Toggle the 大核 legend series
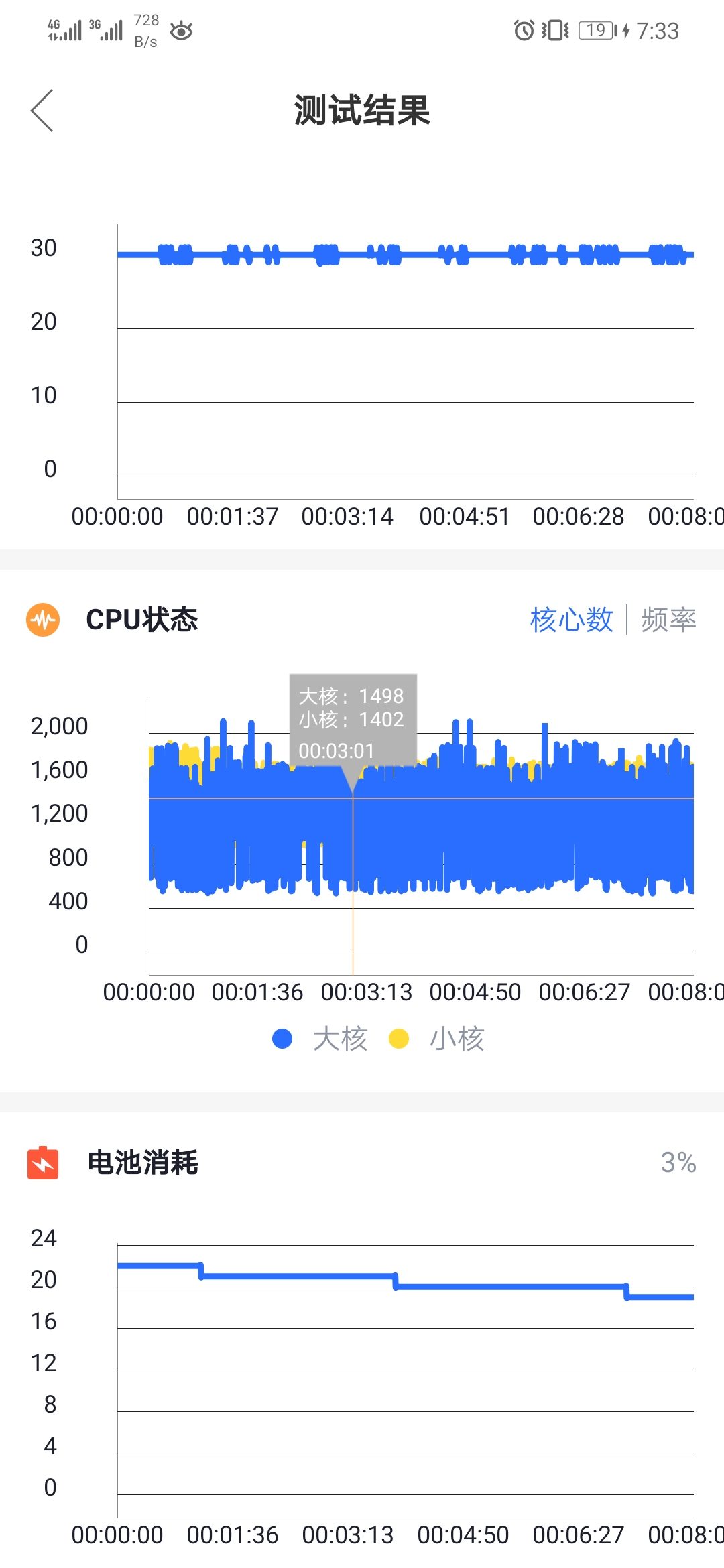Image resolution: width=724 pixels, height=1568 pixels. 340,1039
